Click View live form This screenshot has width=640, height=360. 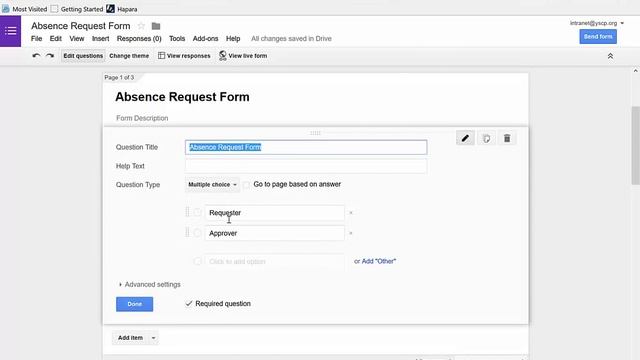pos(243,56)
